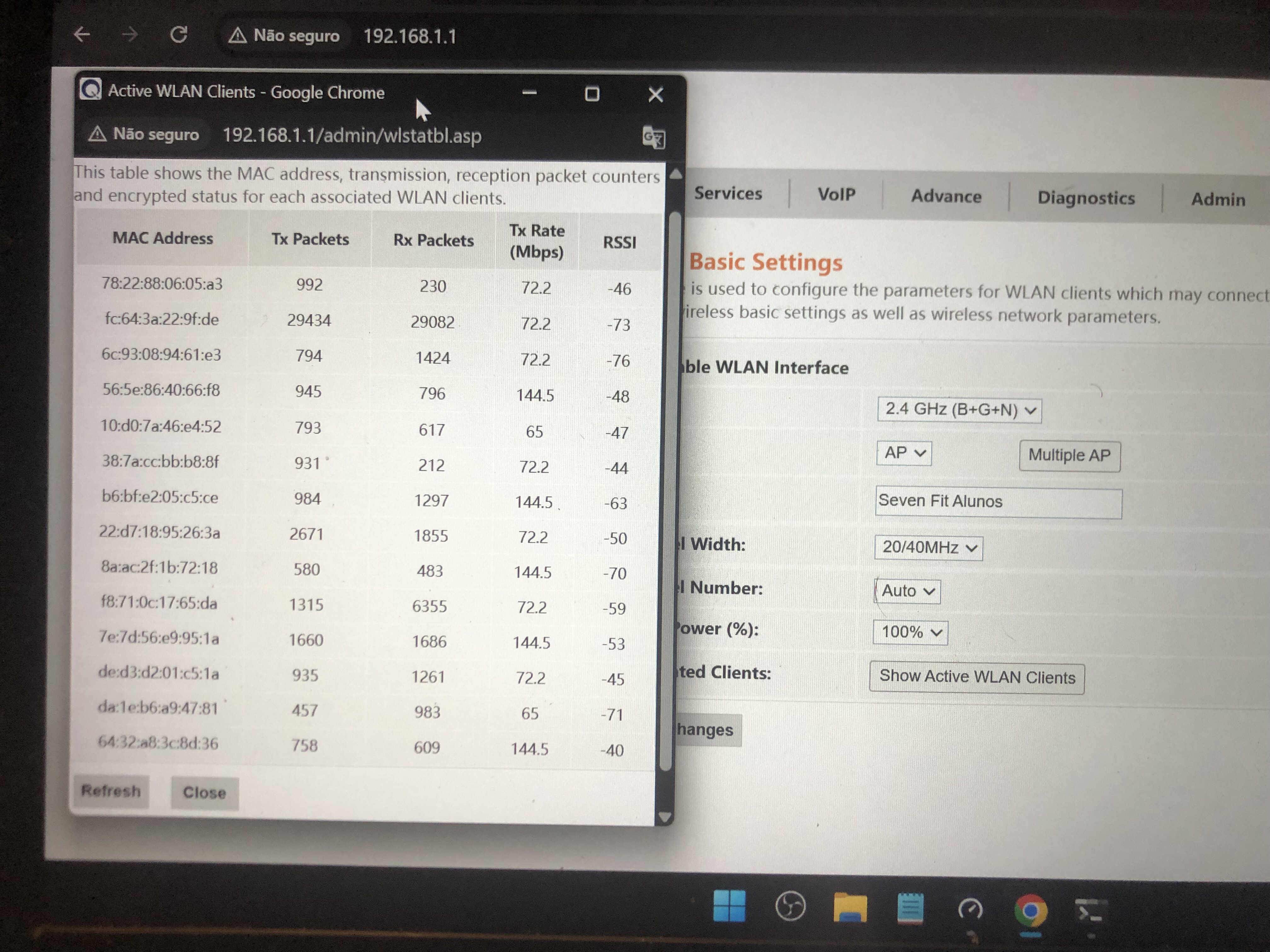
Task: Open Notepad from taskbar
Action: tap(910, 908)
